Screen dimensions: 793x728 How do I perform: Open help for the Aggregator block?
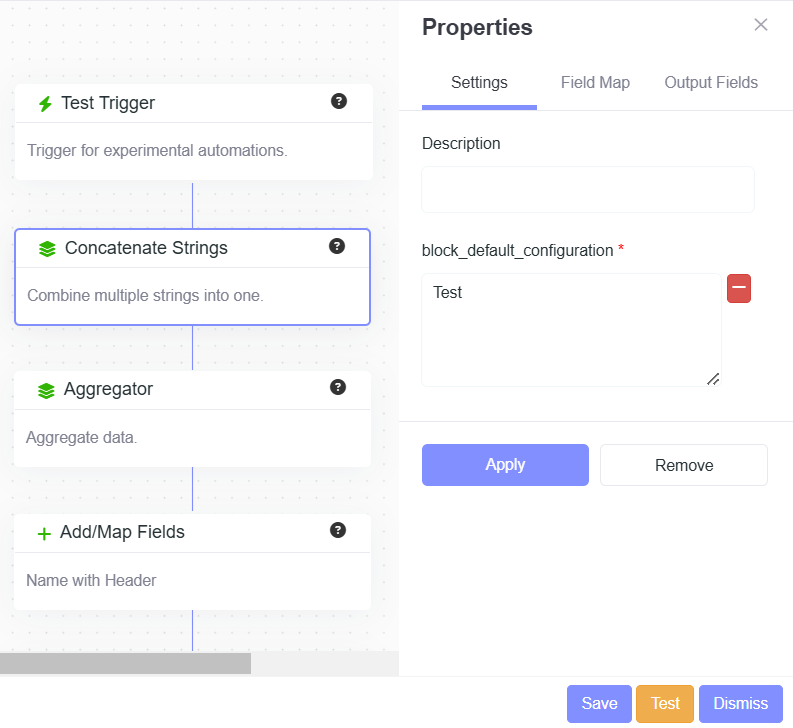click(x=338, y=387)
